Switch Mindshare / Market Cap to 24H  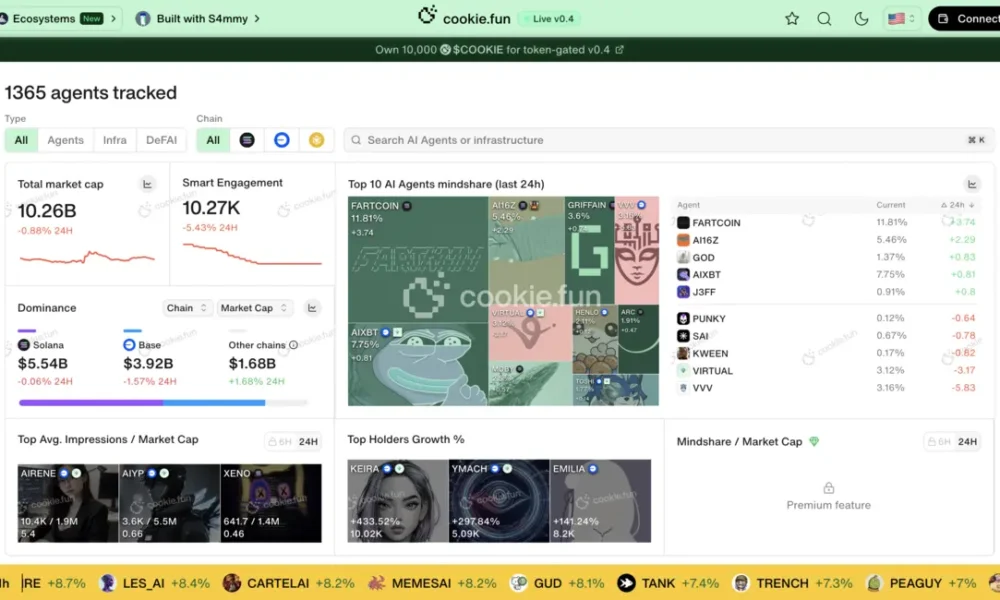(x=967, y=441)
